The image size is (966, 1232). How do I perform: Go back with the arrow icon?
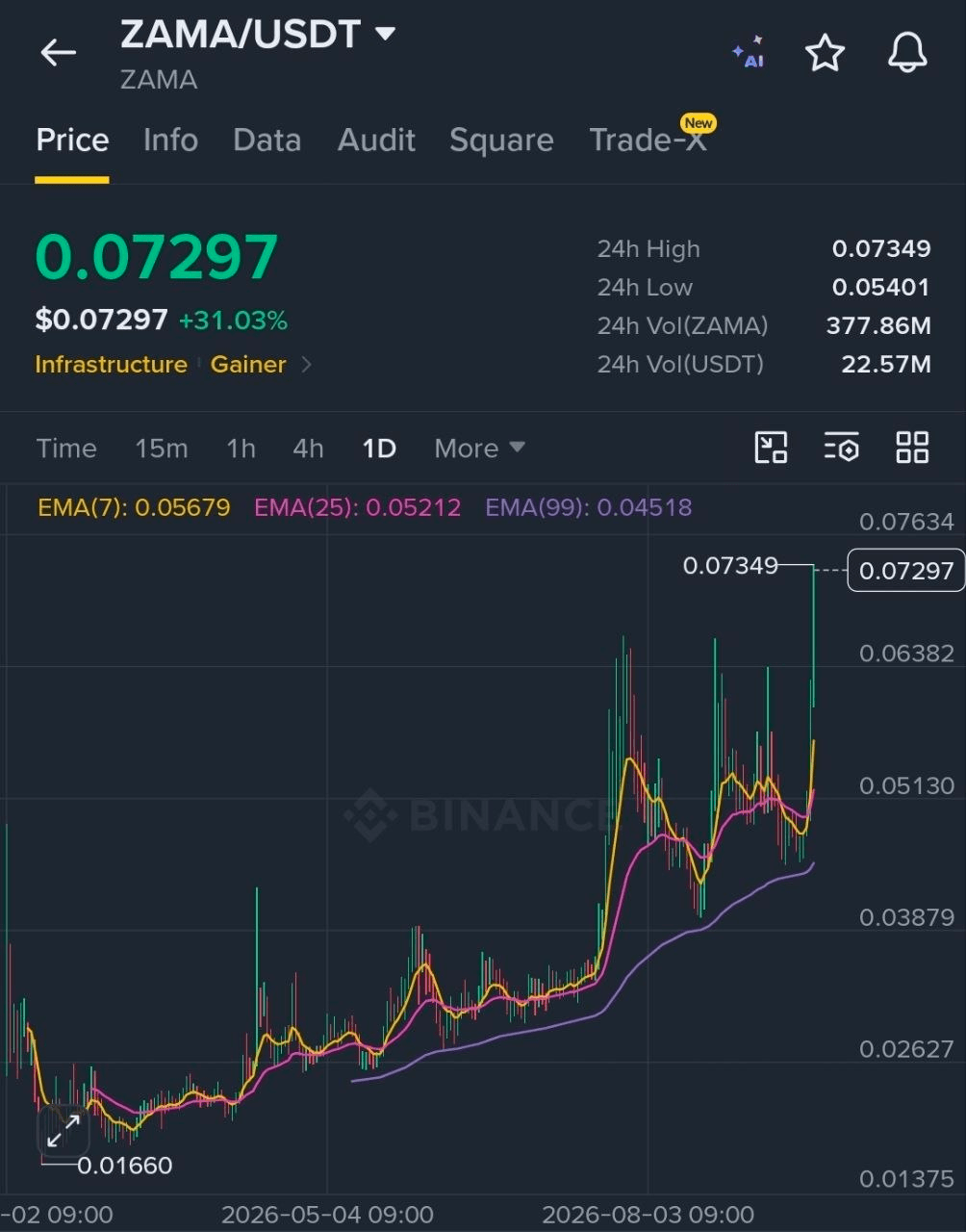58,53
